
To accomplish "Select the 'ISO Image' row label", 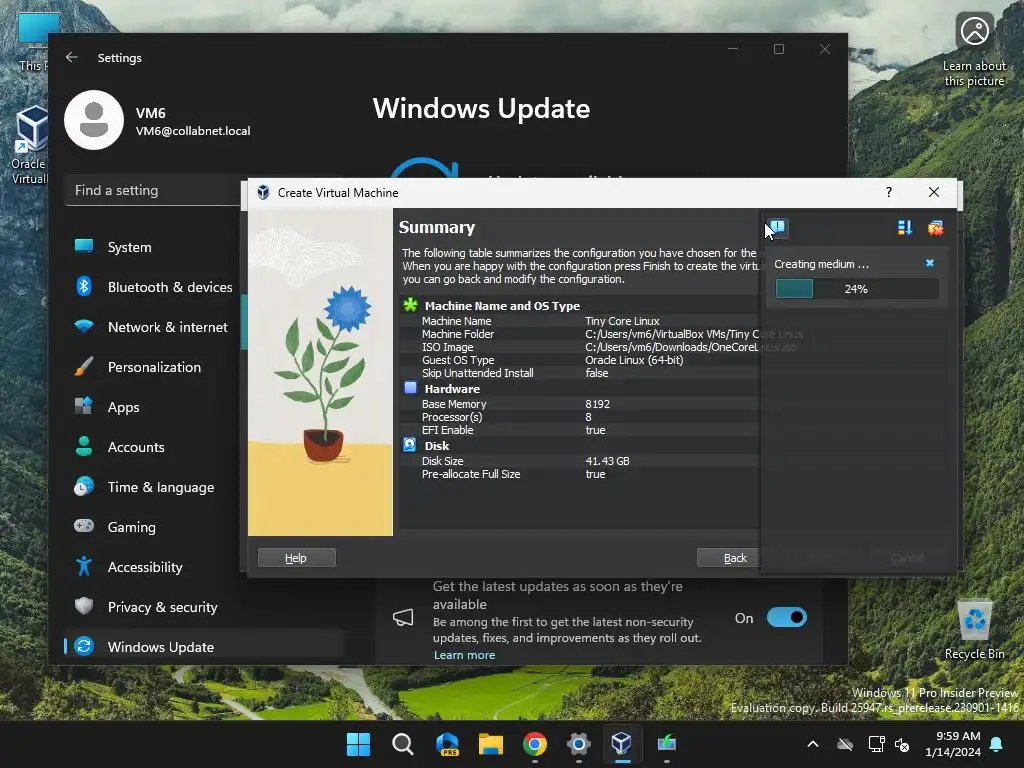I will [447, 347].
